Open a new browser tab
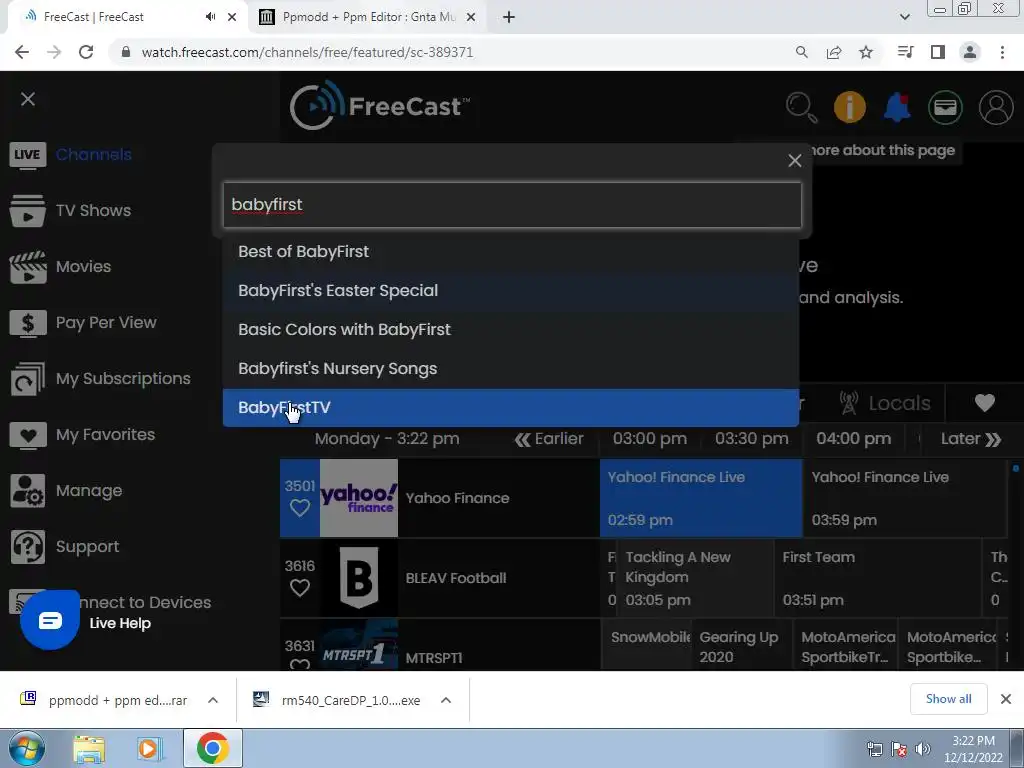The height and width of the screenshot is (768, 1024). [x=509, y=17]
